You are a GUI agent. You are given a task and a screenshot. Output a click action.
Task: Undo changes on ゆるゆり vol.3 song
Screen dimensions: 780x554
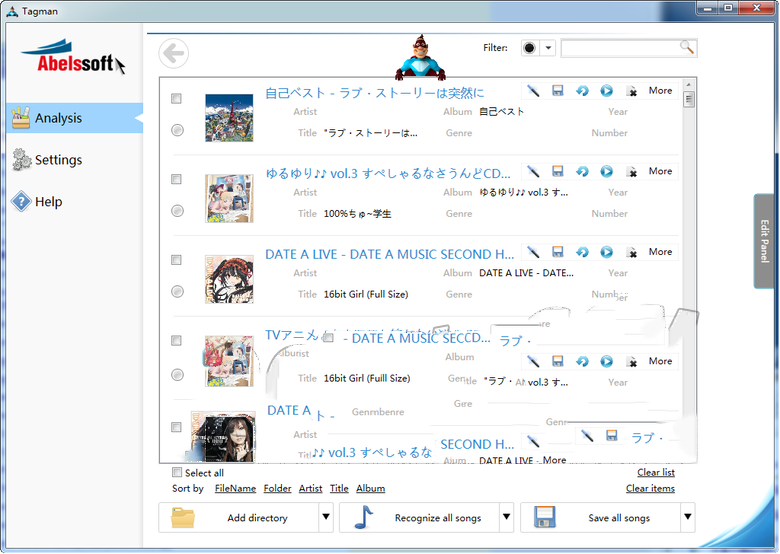coord(582,172)
